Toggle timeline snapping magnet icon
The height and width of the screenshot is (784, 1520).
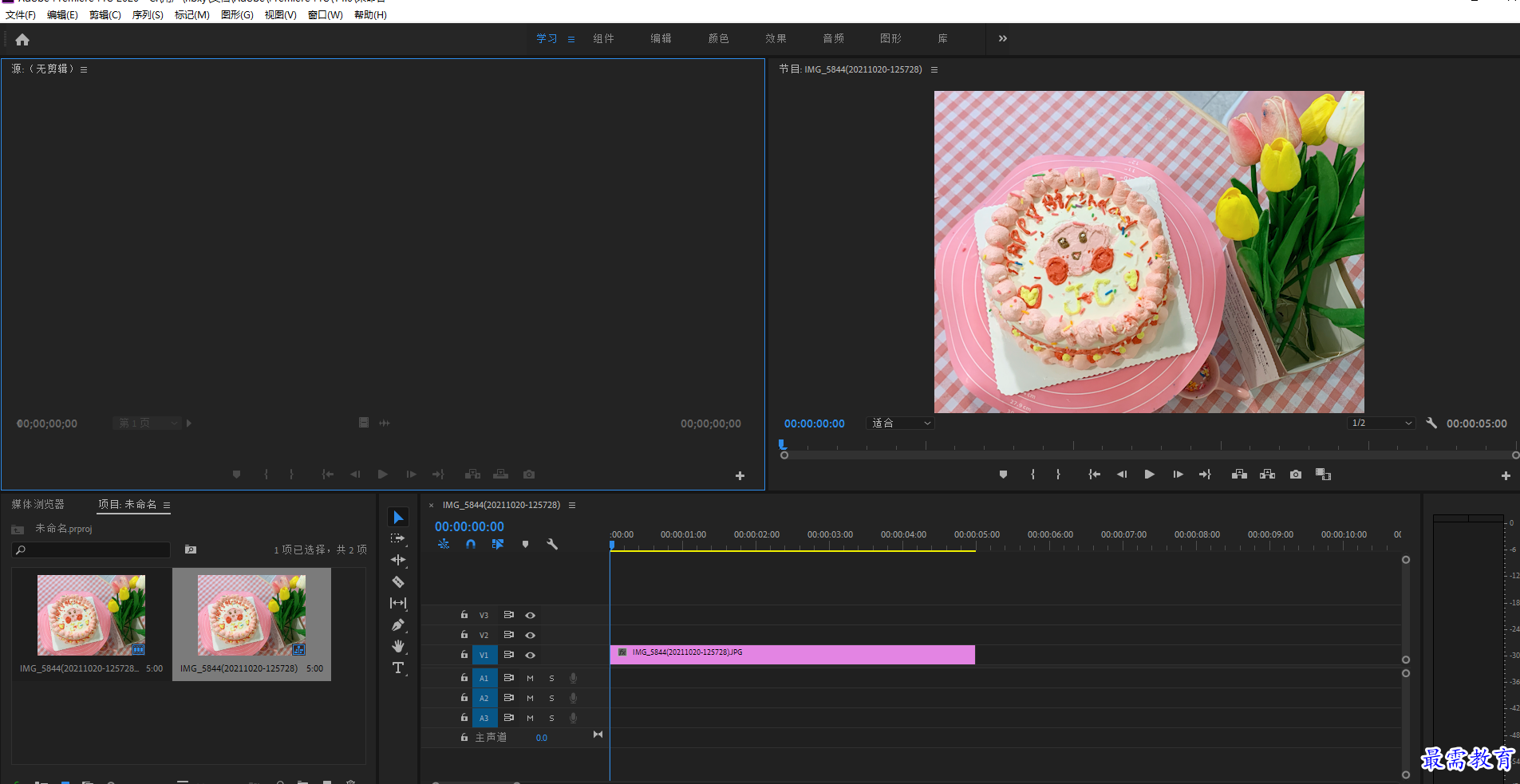point(471,544)
